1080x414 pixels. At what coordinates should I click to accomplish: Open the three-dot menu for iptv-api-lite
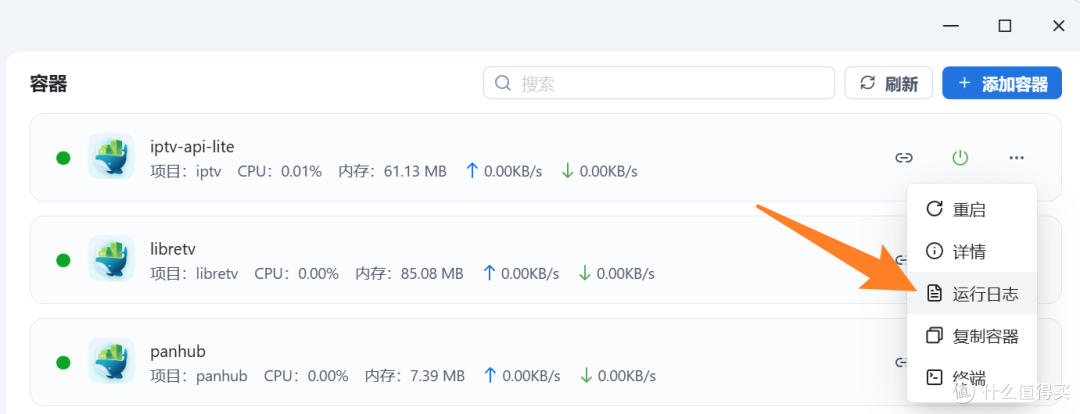pos(1016,158)
